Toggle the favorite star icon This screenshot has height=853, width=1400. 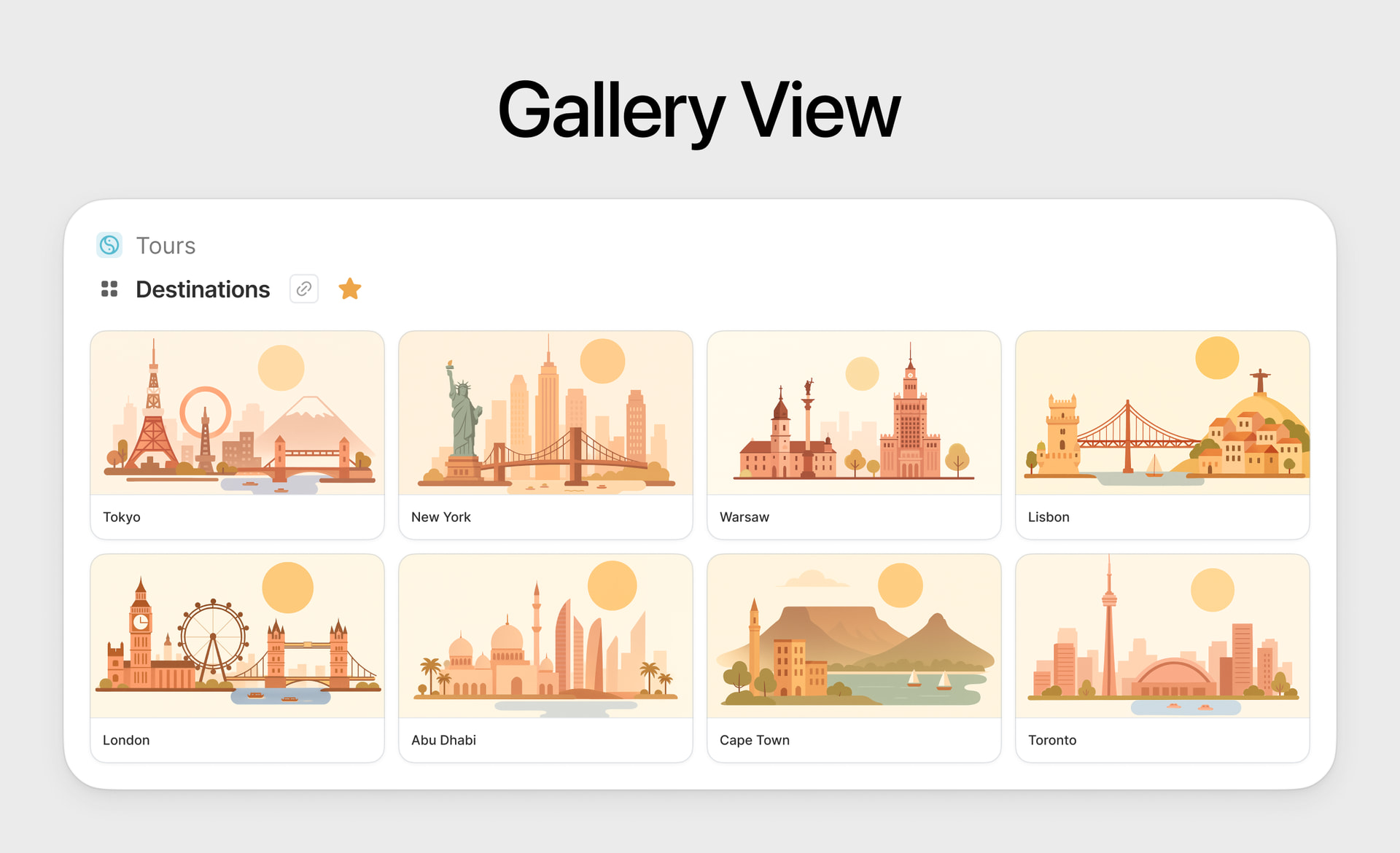pos(350,289)
